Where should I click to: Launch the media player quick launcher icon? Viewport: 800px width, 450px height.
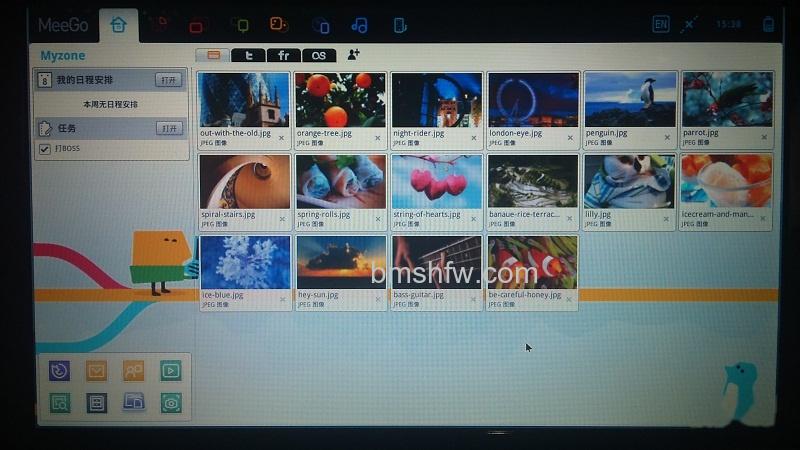[170, 371]
